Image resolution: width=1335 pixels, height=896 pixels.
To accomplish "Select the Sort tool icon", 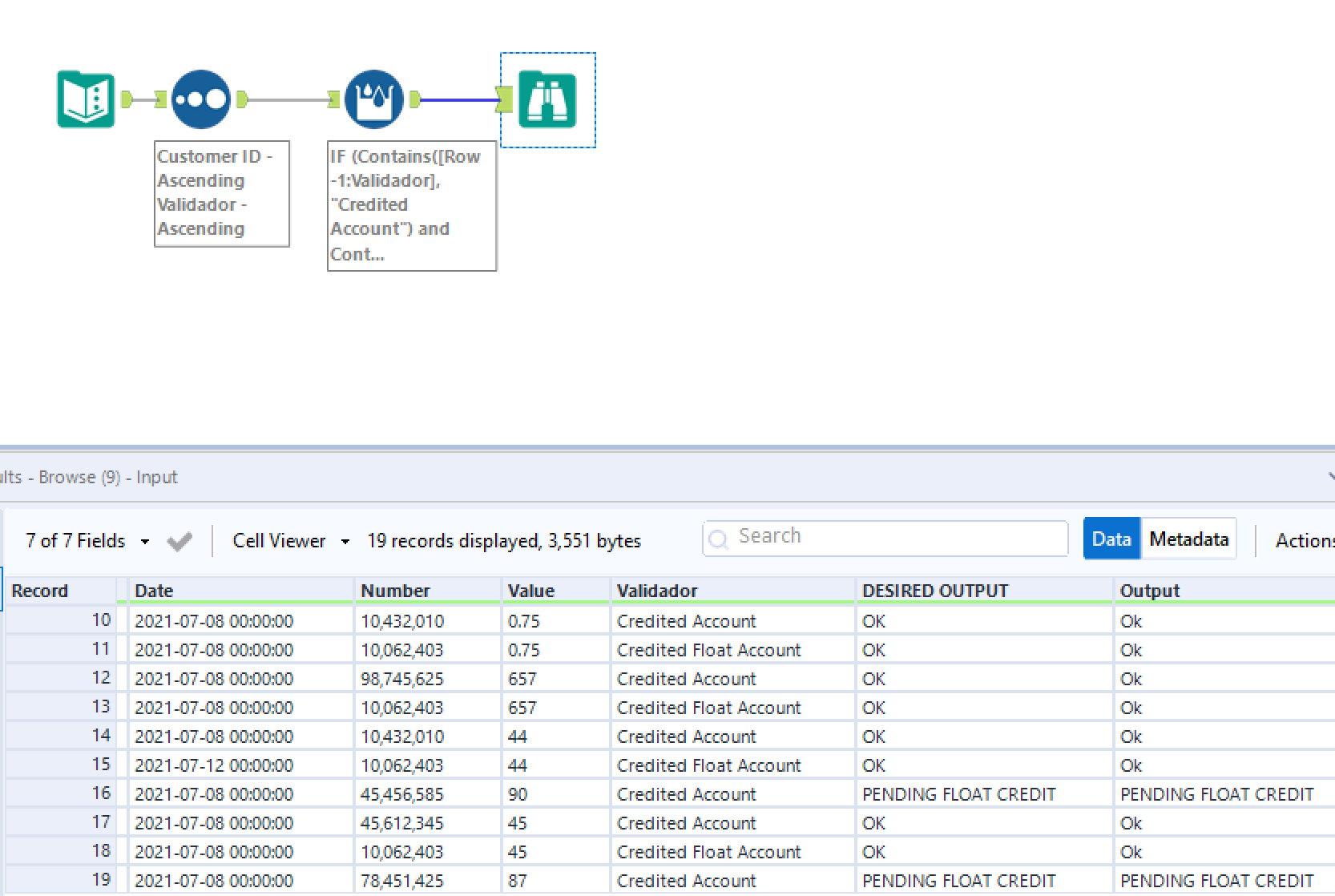I will point(200,99).
